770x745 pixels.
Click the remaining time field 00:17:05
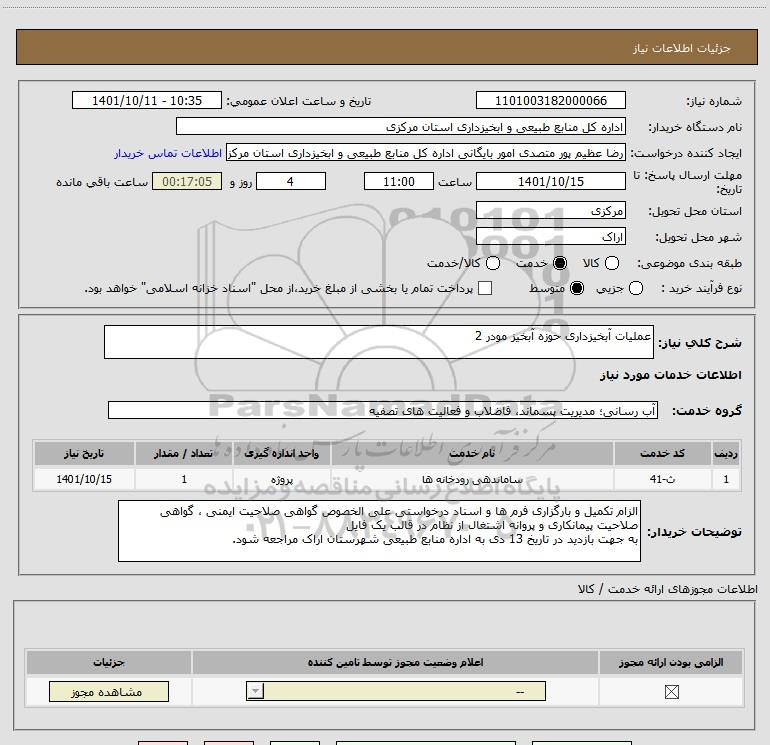pyautogui.click(x=187, y=181)
